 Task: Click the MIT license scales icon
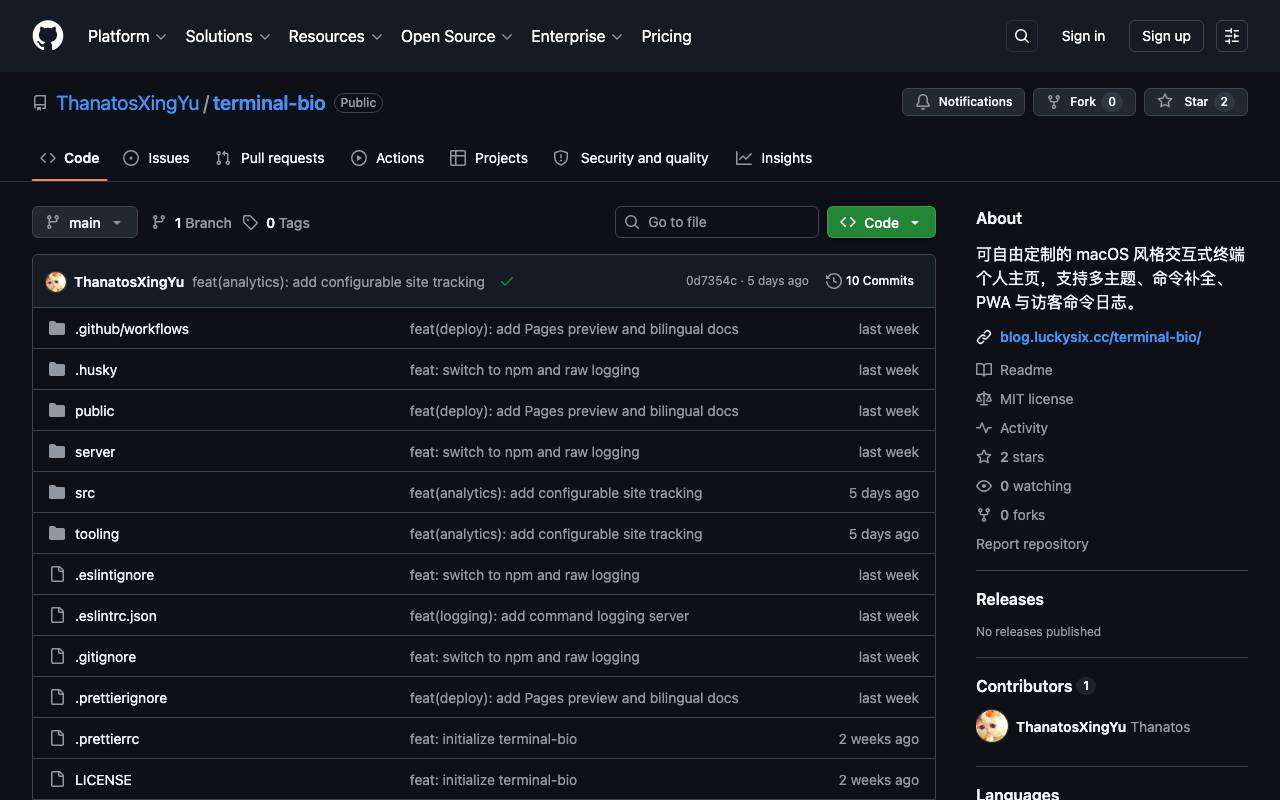pos(984,399)
